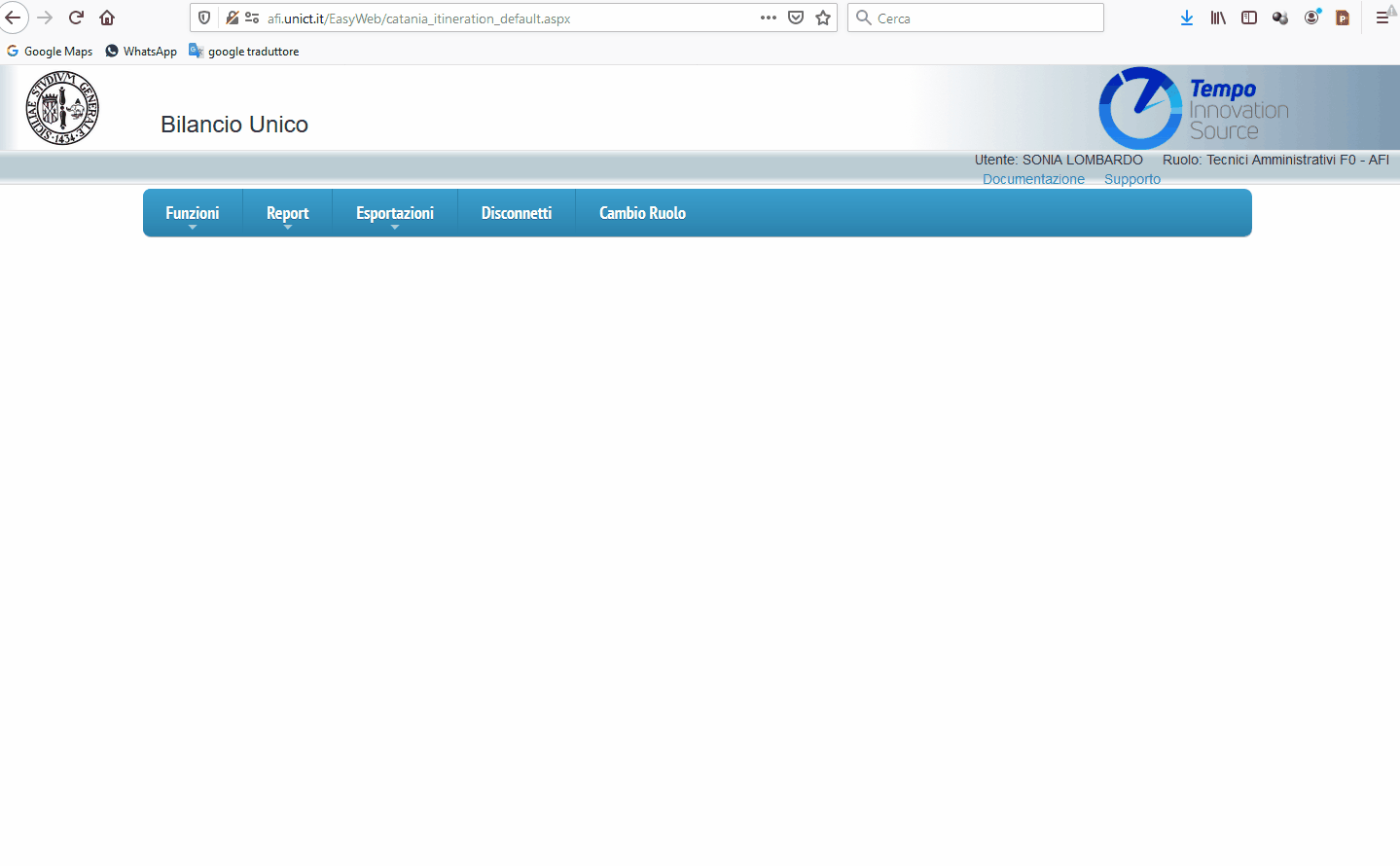
Task: Bookmark this page with the star
Action: tap(823, 18)
